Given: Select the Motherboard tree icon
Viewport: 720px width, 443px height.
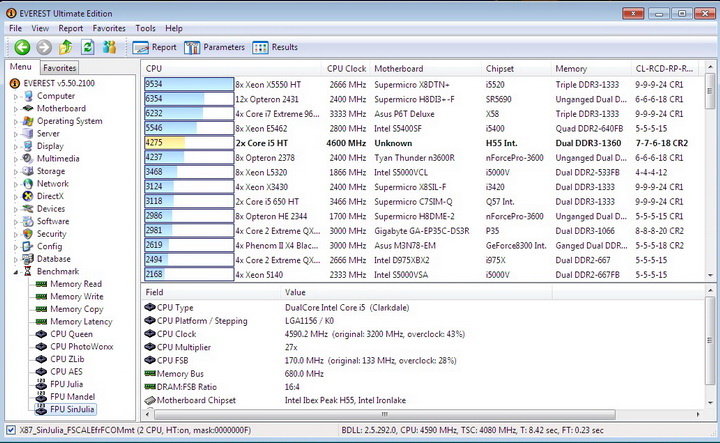Looking at the screenshot, I should [28, 108].
